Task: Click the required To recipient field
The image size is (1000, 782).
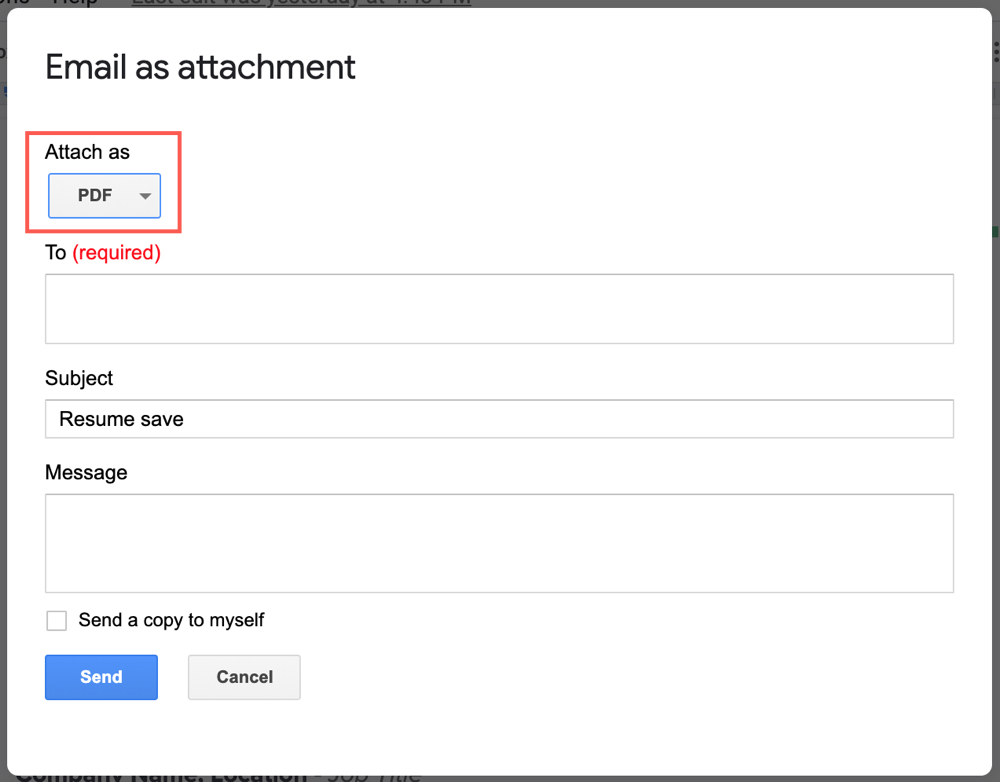Action: [x=500, y=308]
